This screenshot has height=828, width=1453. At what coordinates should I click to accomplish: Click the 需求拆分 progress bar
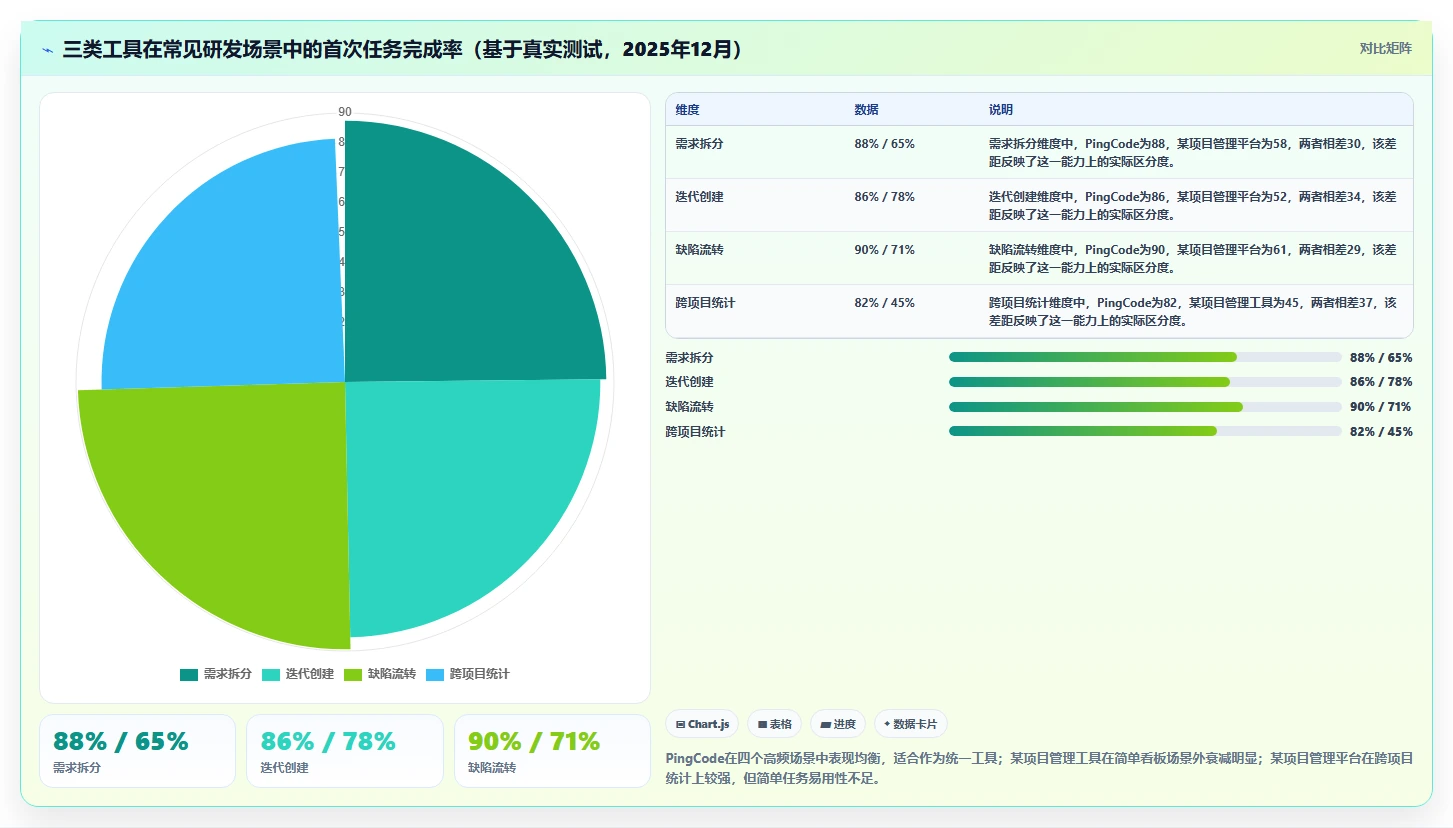coord(1145,357)
